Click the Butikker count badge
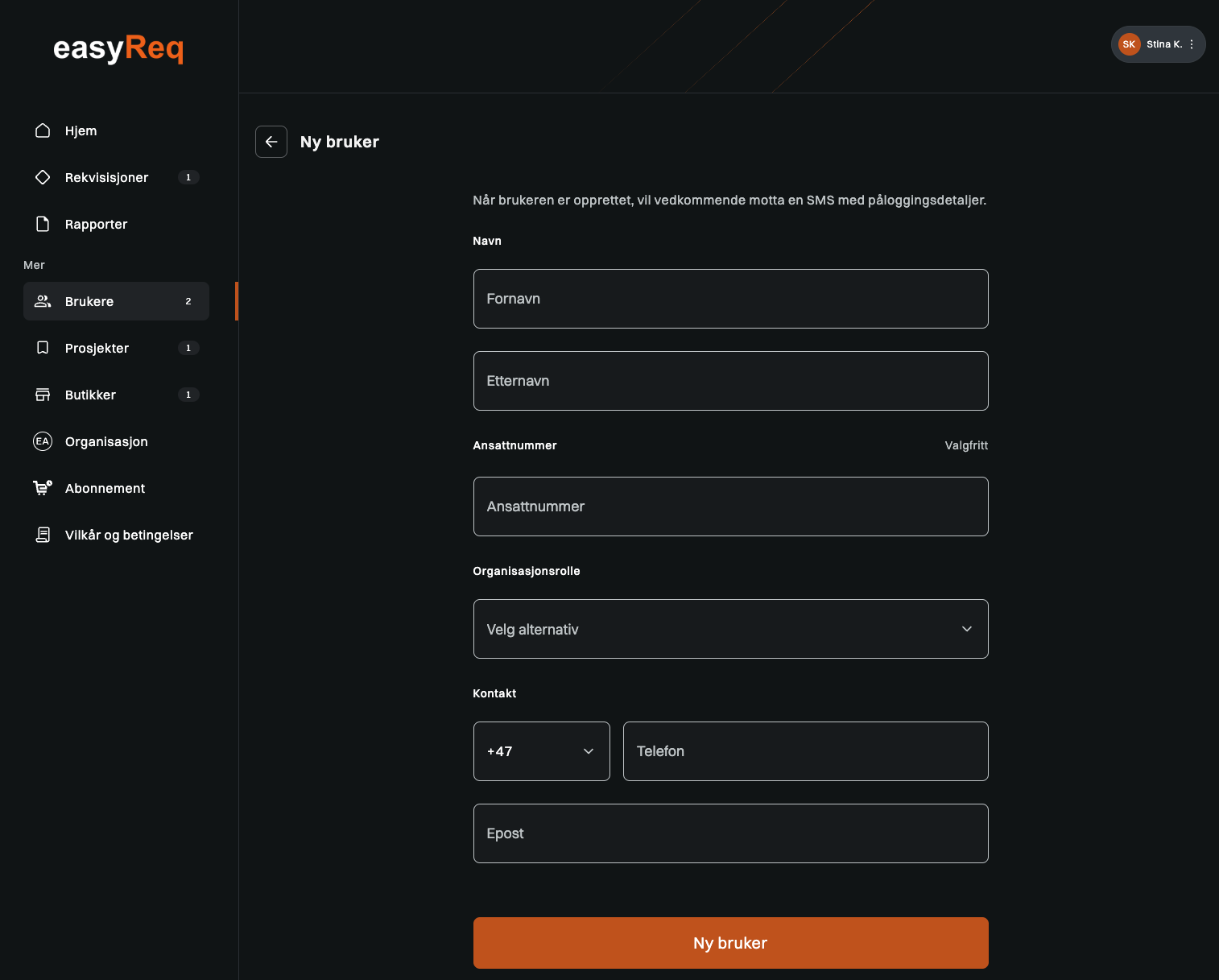The width and height of the screenshot is (1219, 980). tap(188, 395)
